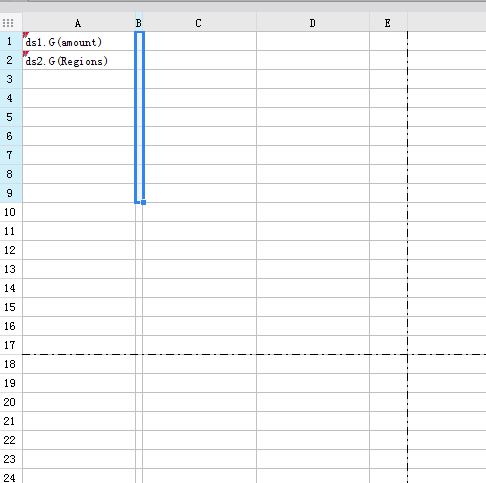Image resolution: width=486 pixels, height=483 pixels.
Task: Select row 9 header
Action: tap(11, 193)
